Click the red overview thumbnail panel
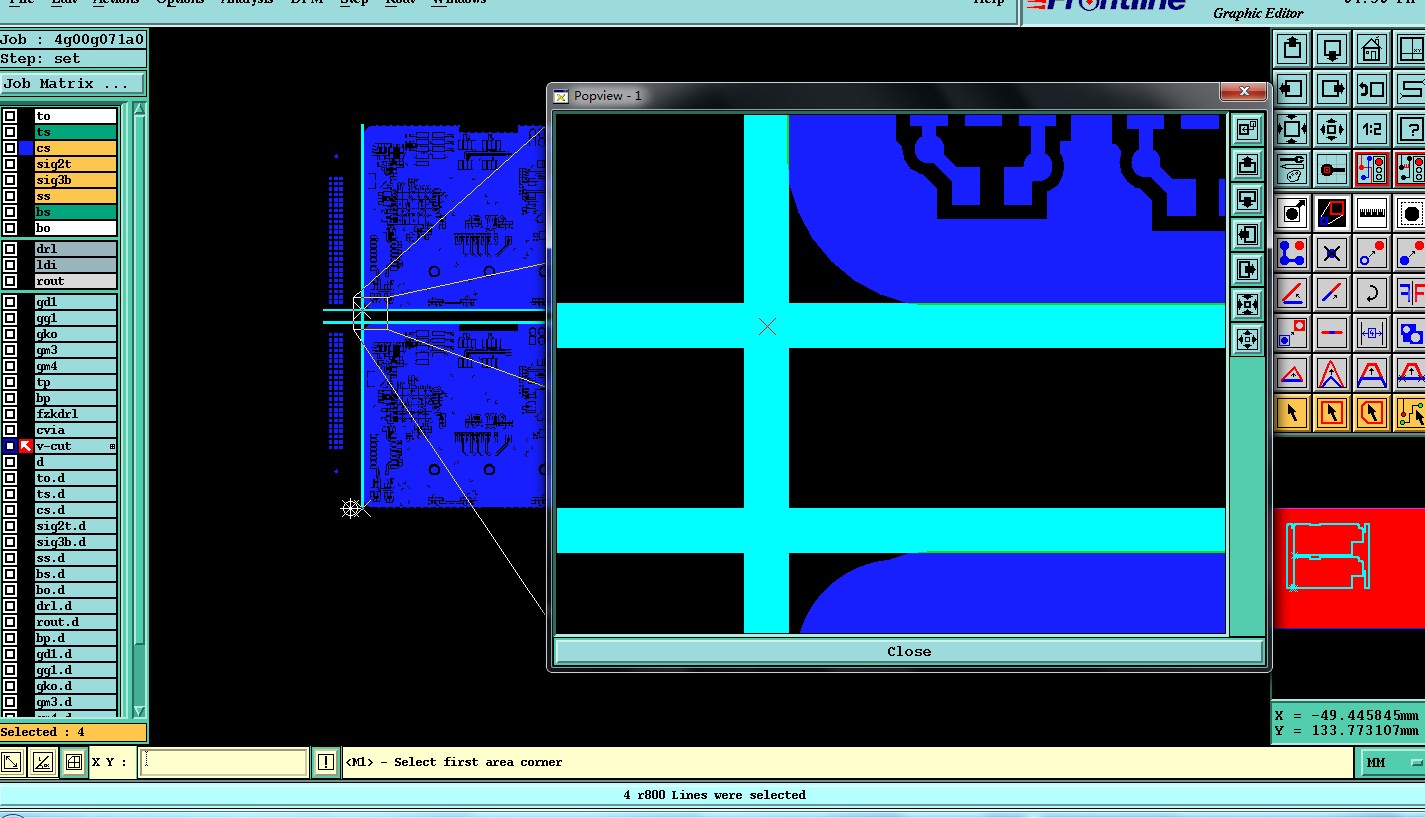Image resolution: width=1425 pixels, height=818 pixels. coord(1349,568)
